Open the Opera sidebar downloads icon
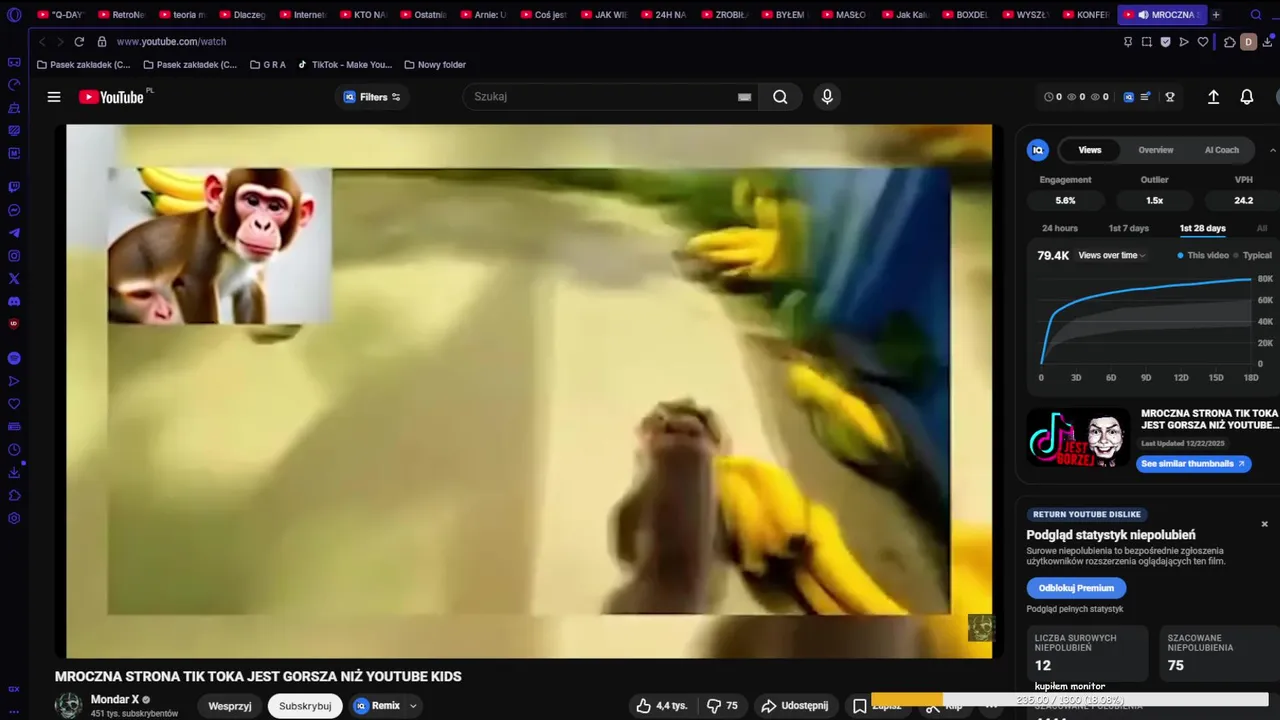This screenshot has height=720, width=1280. tap(14, 473)
